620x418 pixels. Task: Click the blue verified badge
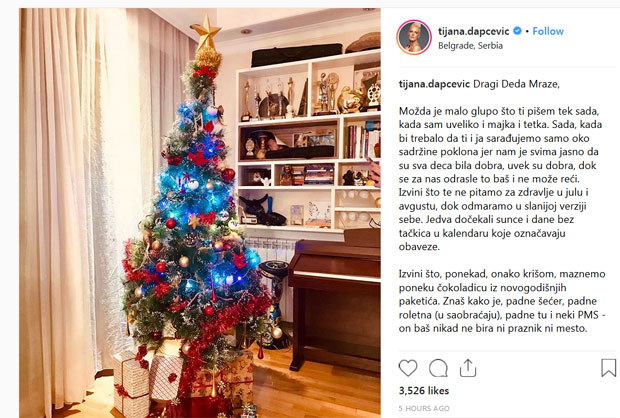tap(517, 31)
